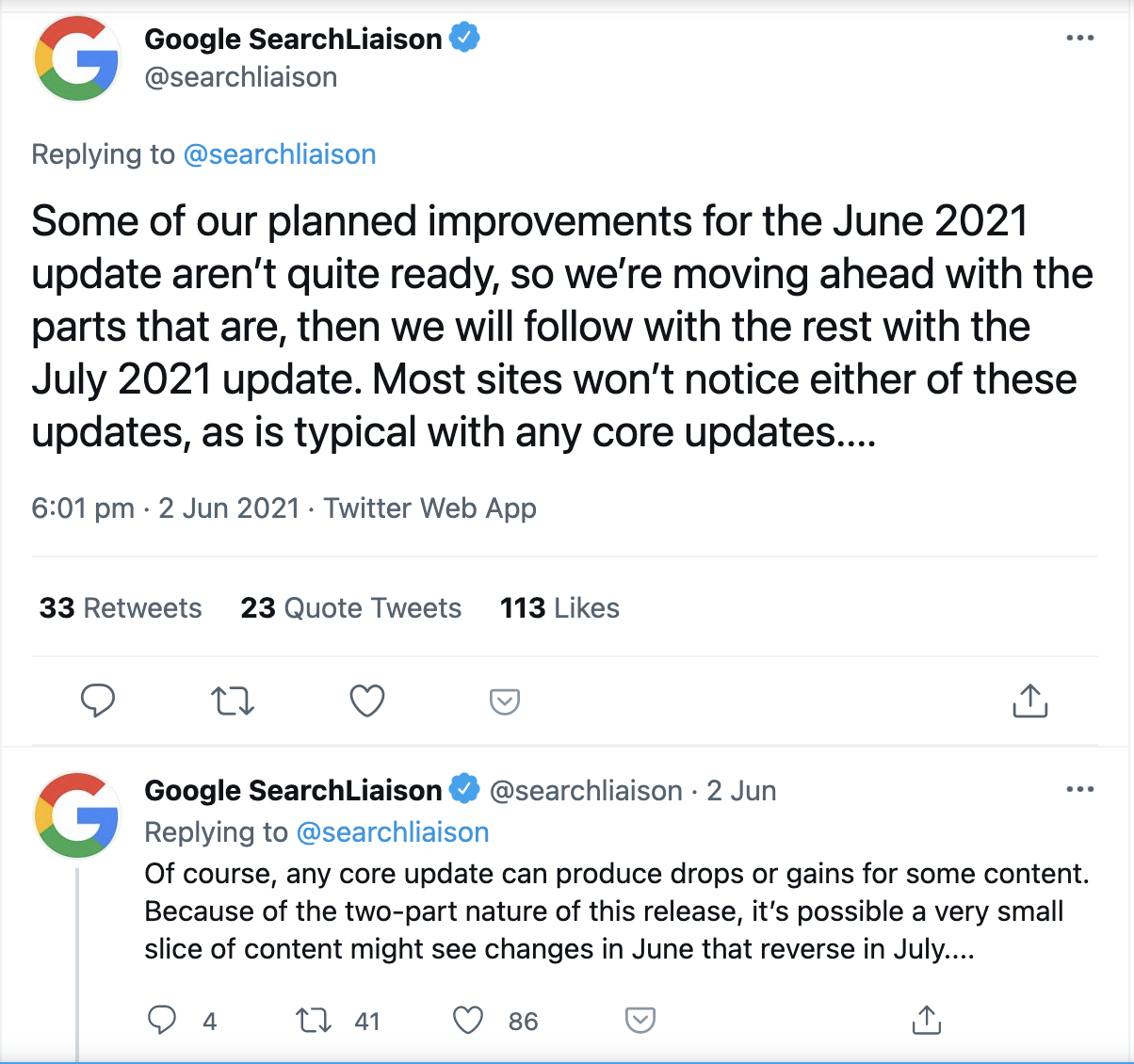View the 23 Quote Tweets
Image resolution: width=1134 pixels, height=1064 pixels.
pyautogui.click(x=351, y=608)
